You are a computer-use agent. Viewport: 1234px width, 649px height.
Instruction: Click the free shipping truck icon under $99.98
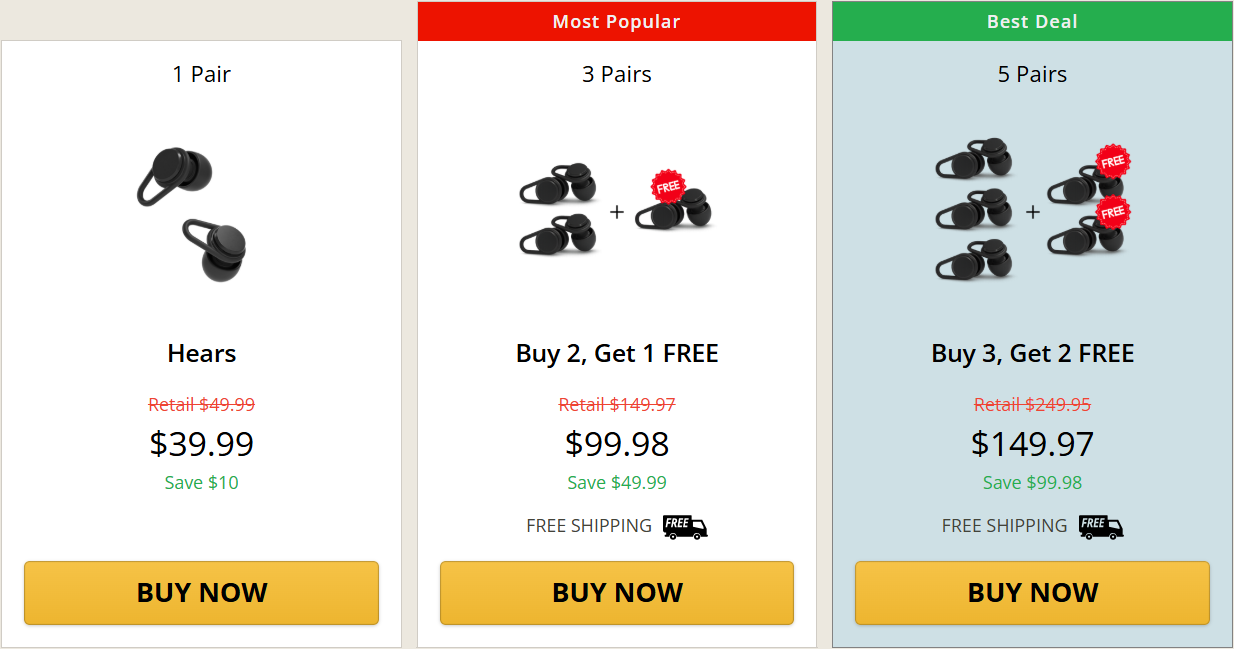tap(684, 525)
